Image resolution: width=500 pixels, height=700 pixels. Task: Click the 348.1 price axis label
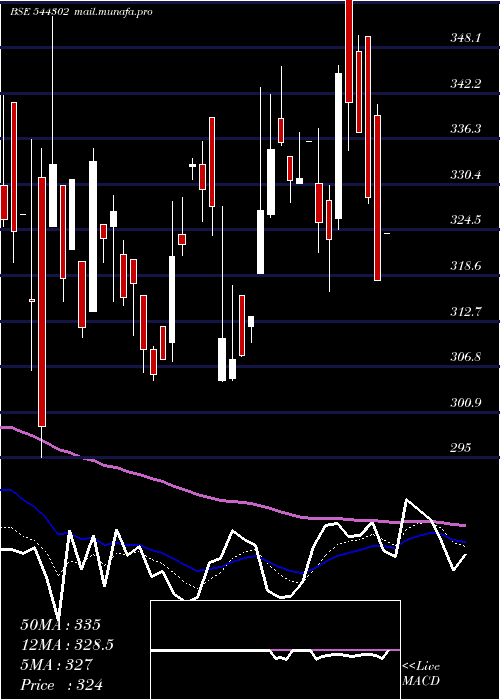point(466,38)
